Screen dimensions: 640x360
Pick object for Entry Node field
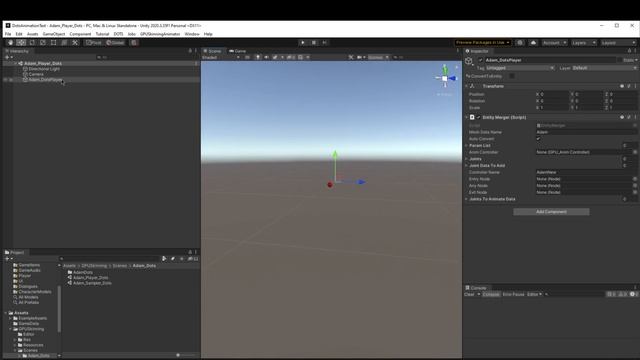pyautogui.click(x=635, y=179)
